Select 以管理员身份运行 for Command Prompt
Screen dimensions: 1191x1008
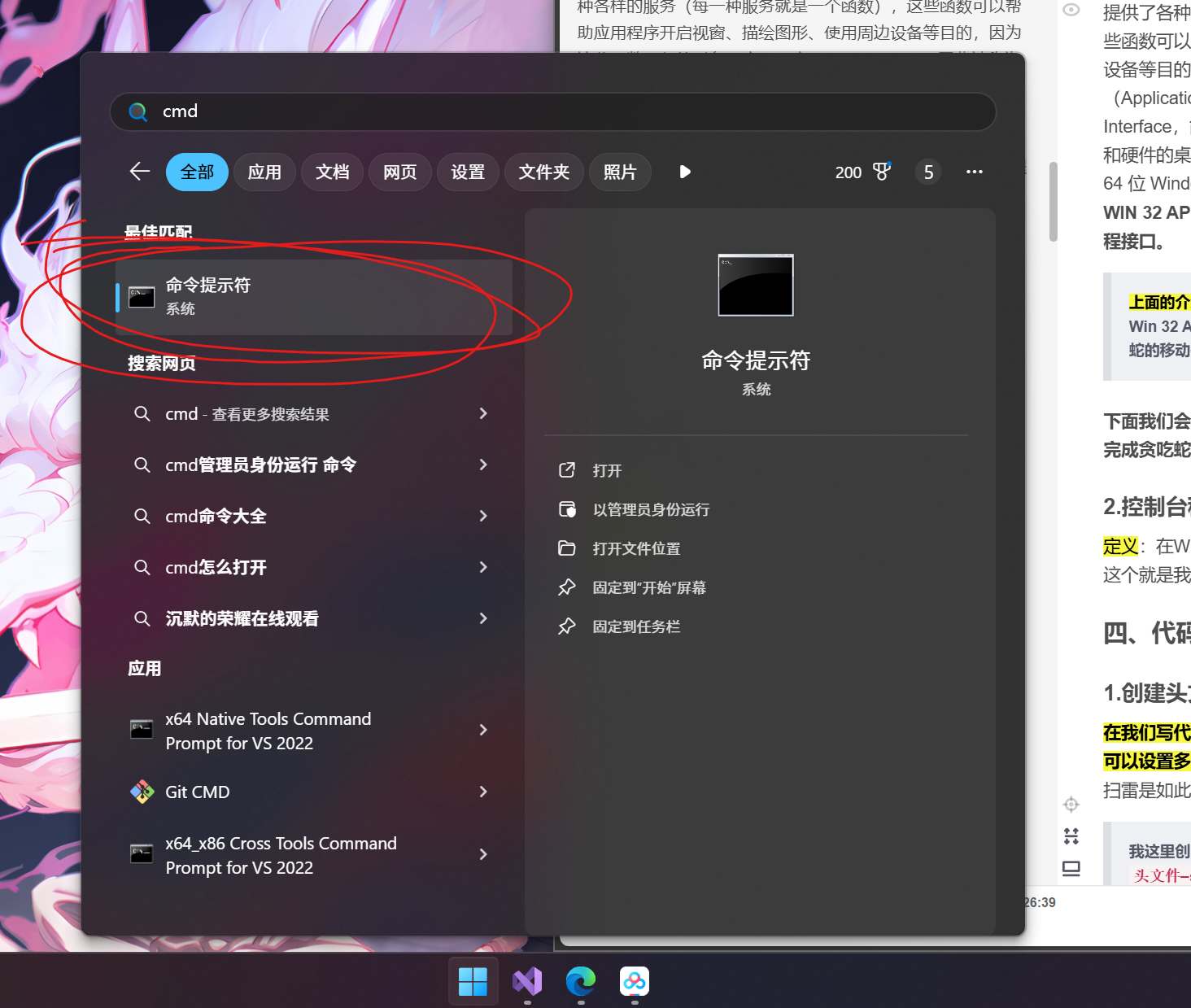[652, 509]
